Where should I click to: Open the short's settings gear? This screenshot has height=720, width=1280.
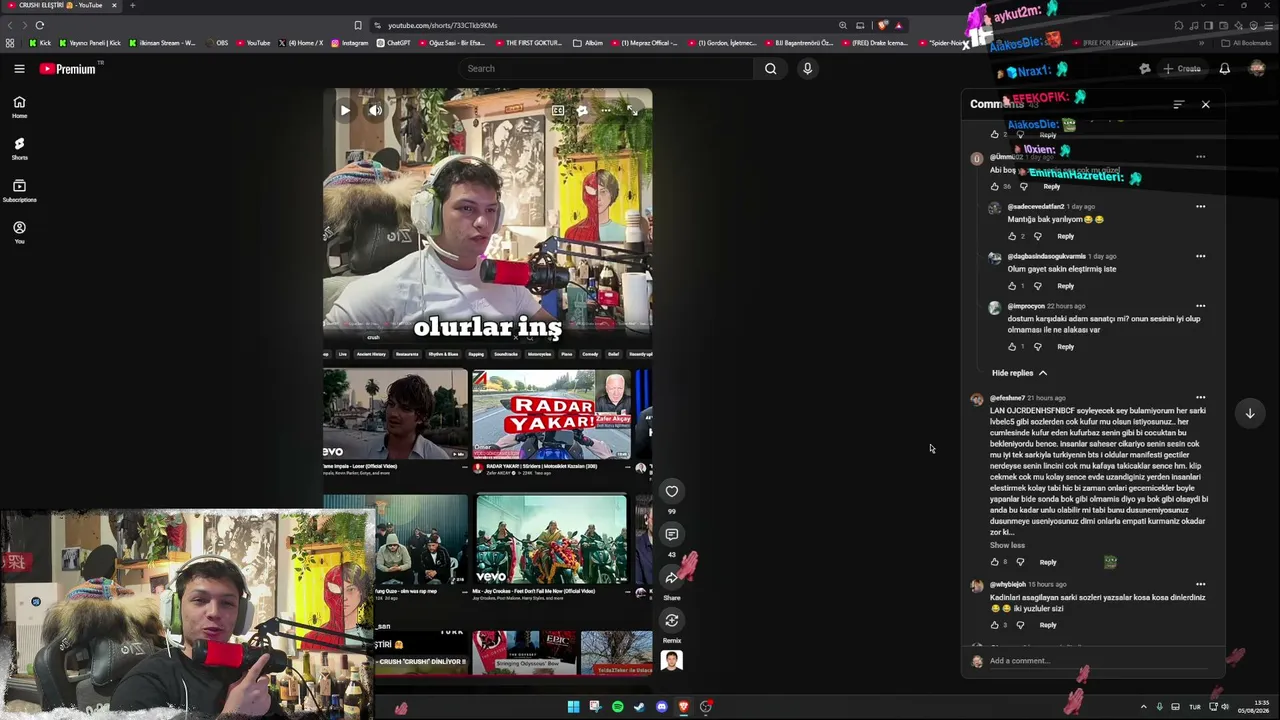click(x=582, y=111)
